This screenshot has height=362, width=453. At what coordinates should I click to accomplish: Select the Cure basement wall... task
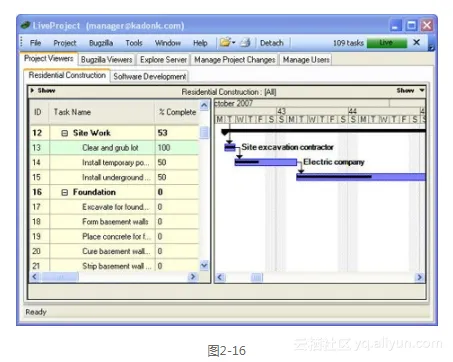click(x=116, y=251)
